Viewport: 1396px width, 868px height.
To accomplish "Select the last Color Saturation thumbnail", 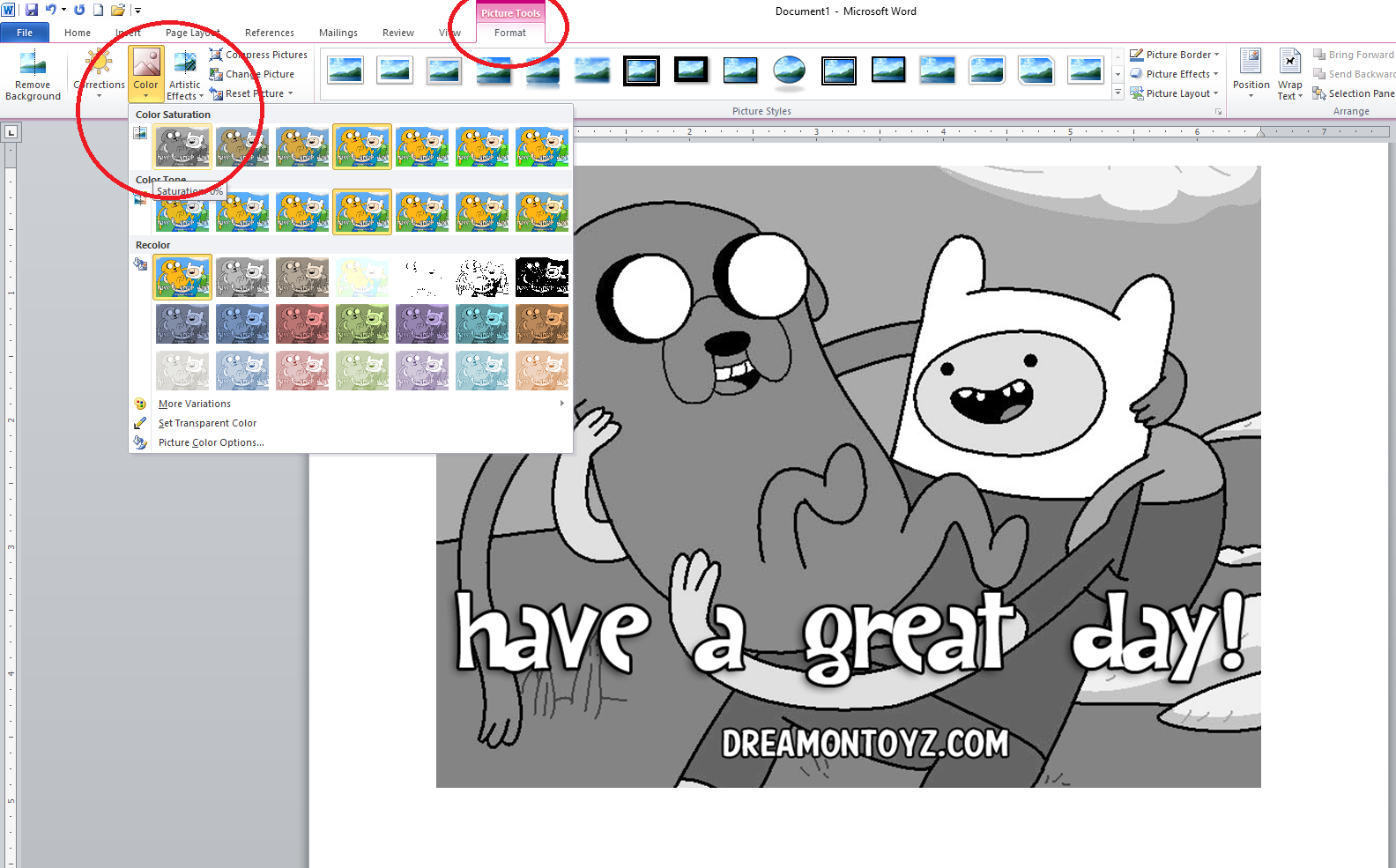I will (x=542, y=146).
